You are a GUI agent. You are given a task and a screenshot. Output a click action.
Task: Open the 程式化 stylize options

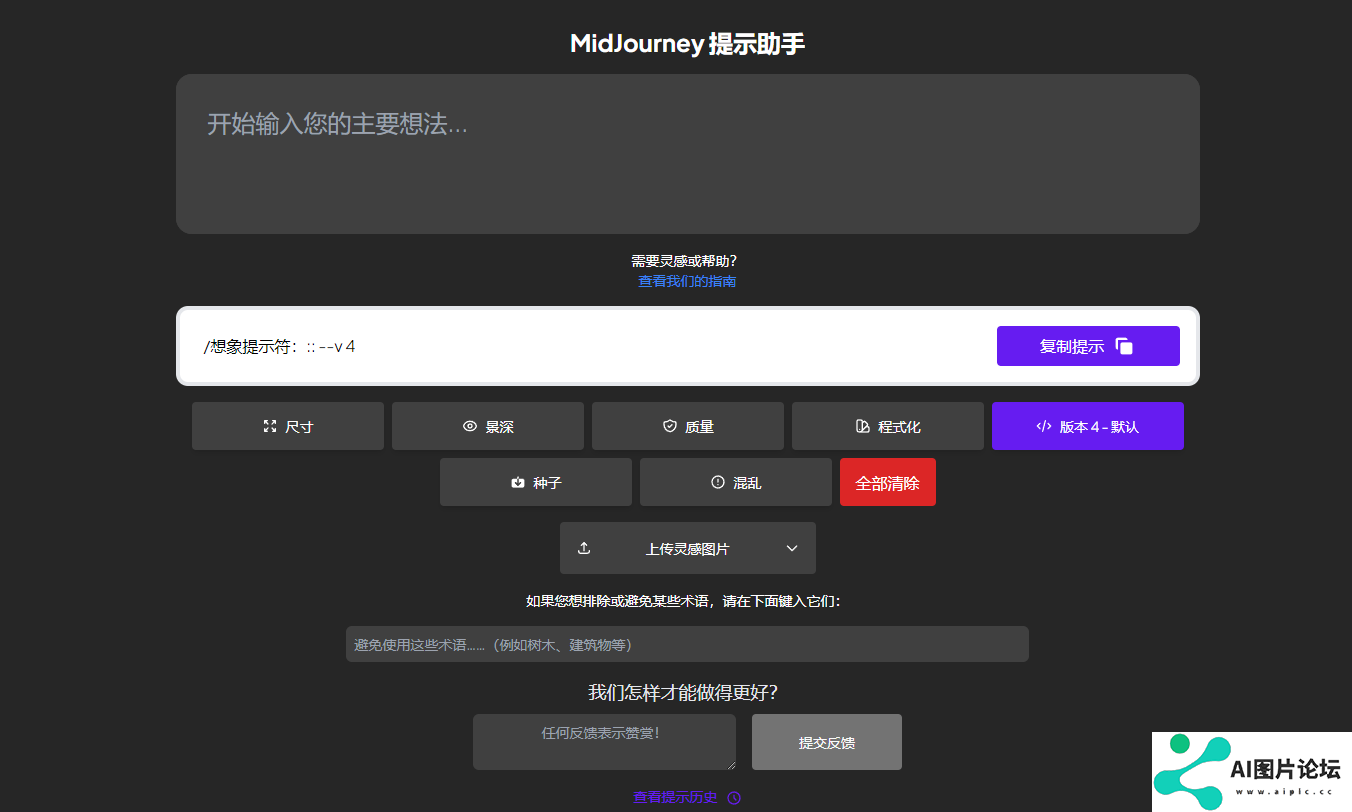[x=888, y=426]
